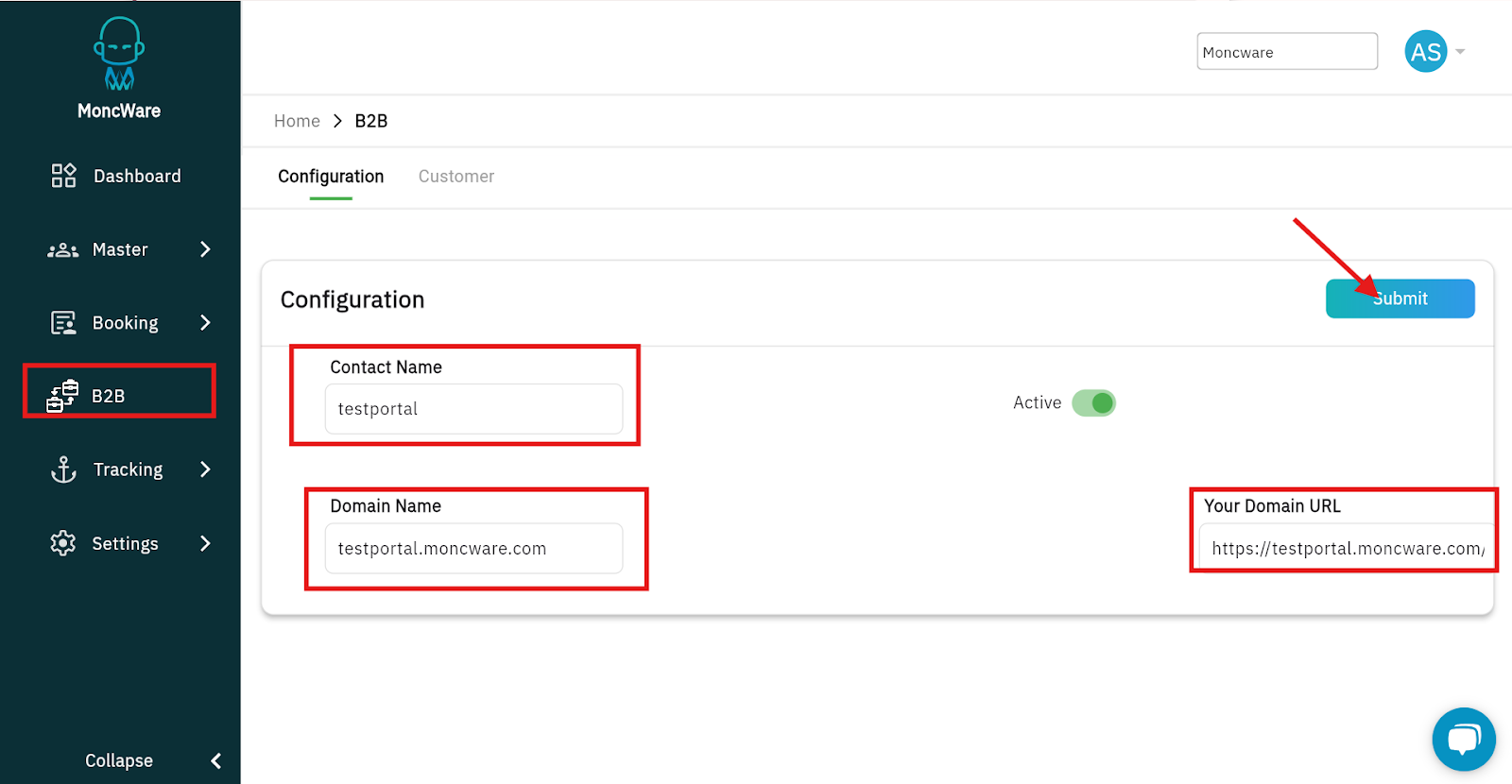
Task: Expand the Master submenu chevron
Action: pos(205,249)
